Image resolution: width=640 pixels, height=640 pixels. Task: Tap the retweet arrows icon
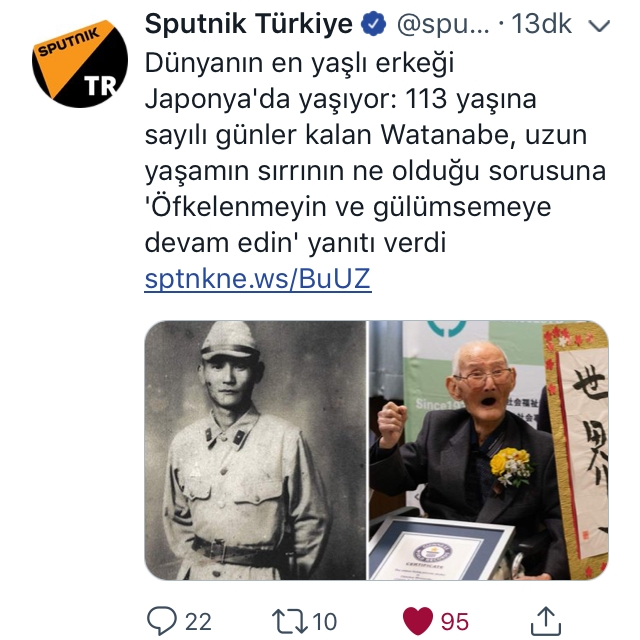click(x=290, y=621)
